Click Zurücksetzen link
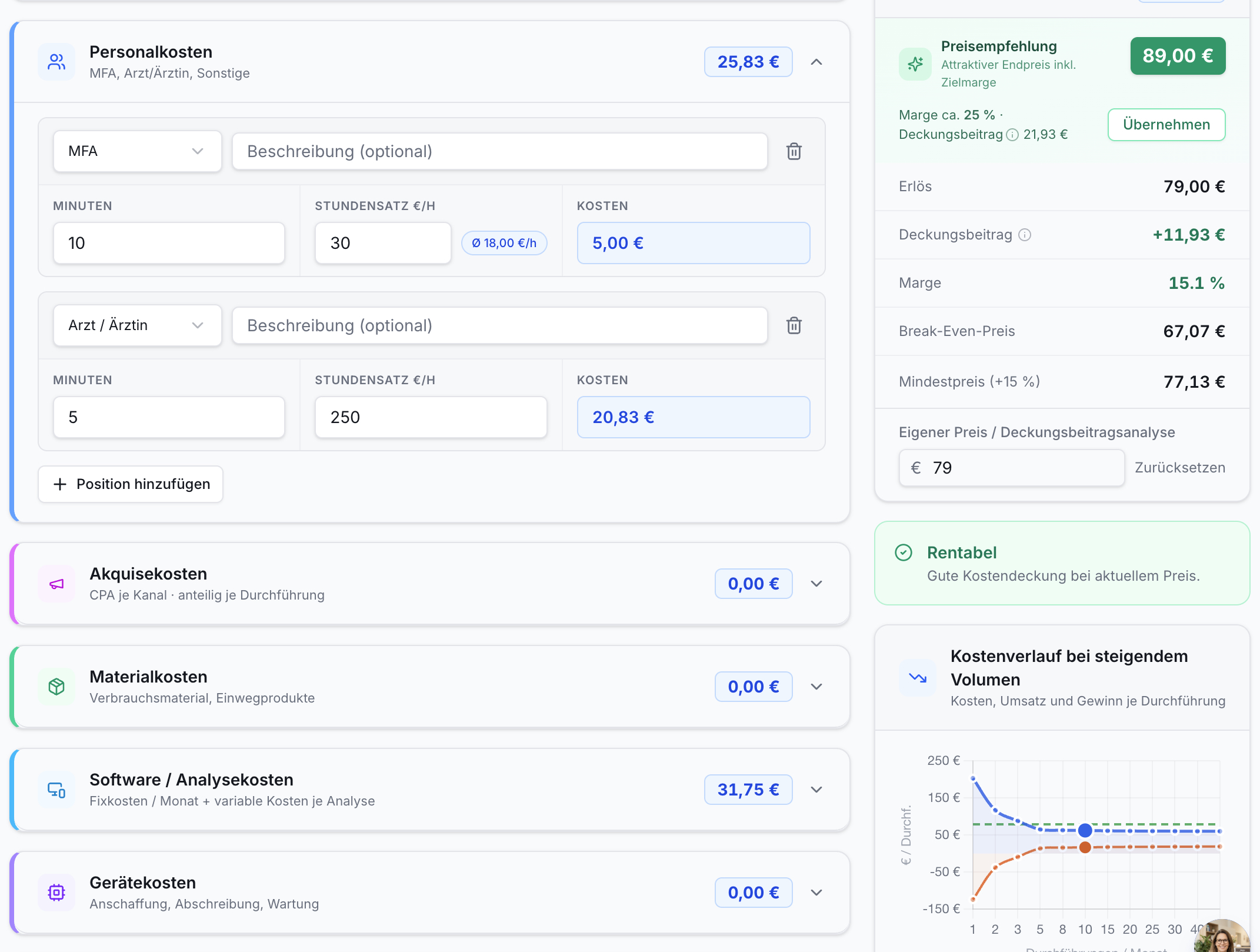Image resolution: width=1260 pixels, height=952 pixels. (1180, 468)
